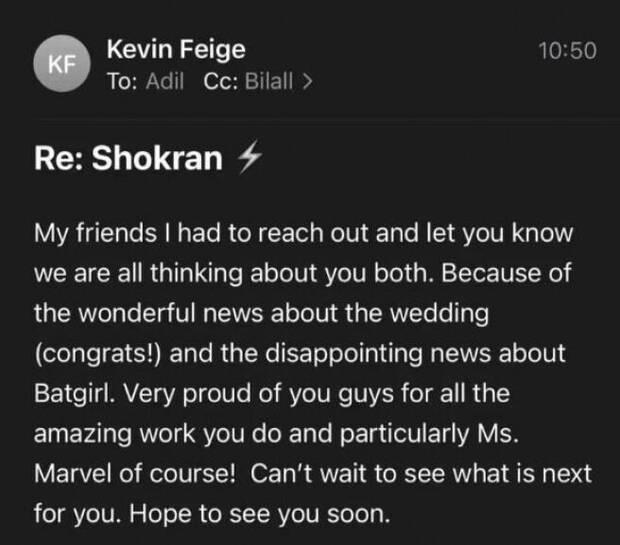Click the Cc: field label
The height and width of the screenshot is (545, 620).
pos(221,81)
